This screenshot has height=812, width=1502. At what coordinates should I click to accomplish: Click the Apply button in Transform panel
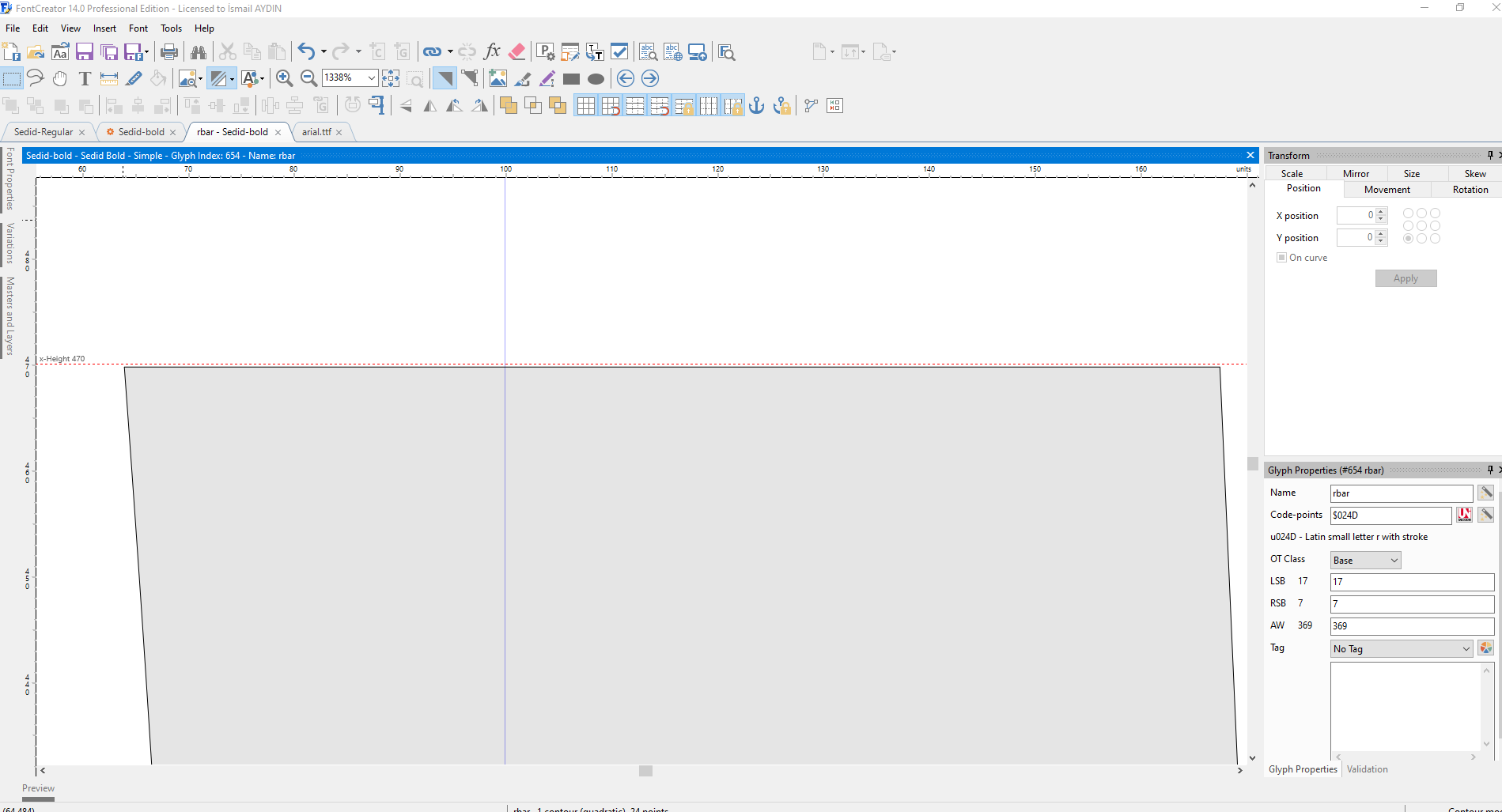(x=1406, y=278)
